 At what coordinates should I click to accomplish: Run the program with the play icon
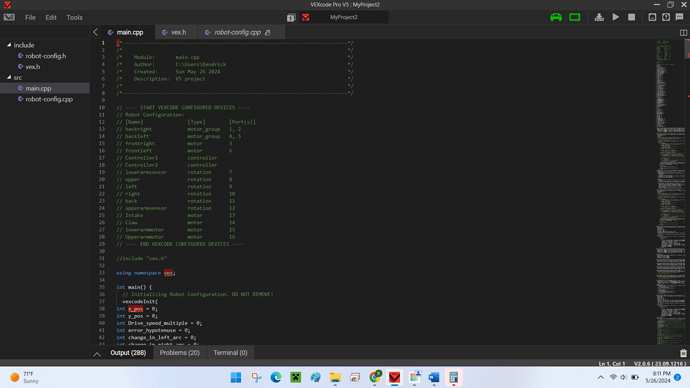click(x=616, y=17)
